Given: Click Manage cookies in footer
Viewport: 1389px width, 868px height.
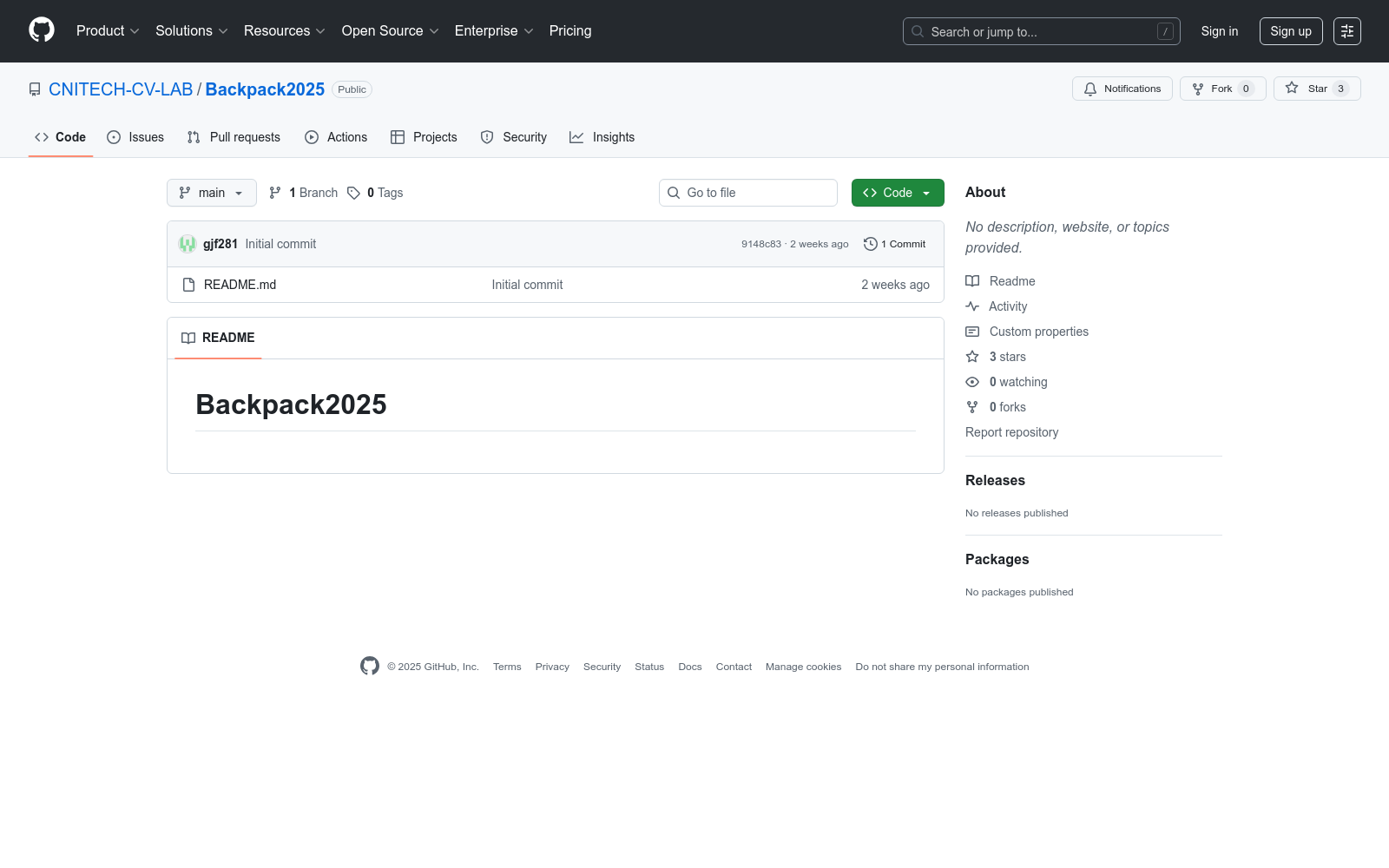Looking at the screenshot, I should click(x=803, y=667).
